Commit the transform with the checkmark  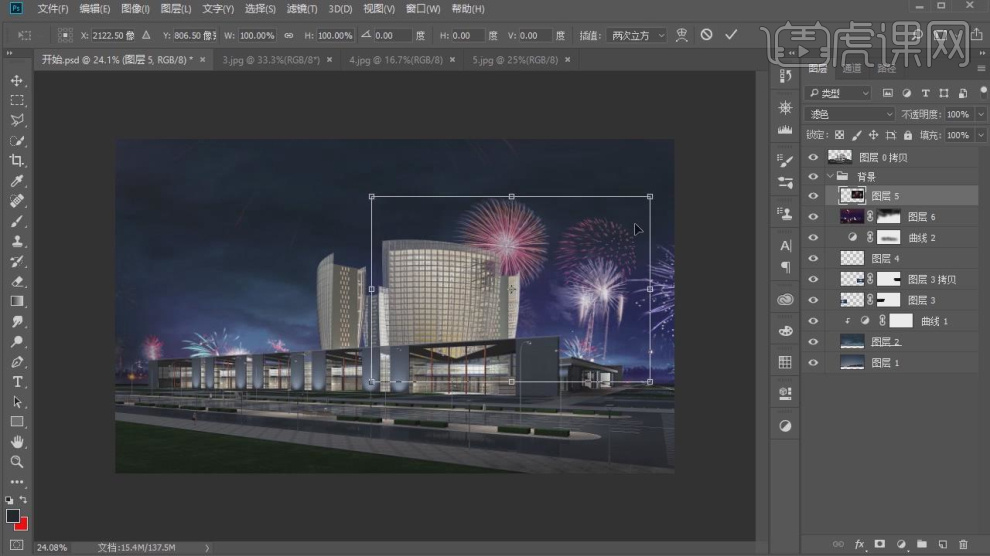pyautogui.click(x=731, y=35)
